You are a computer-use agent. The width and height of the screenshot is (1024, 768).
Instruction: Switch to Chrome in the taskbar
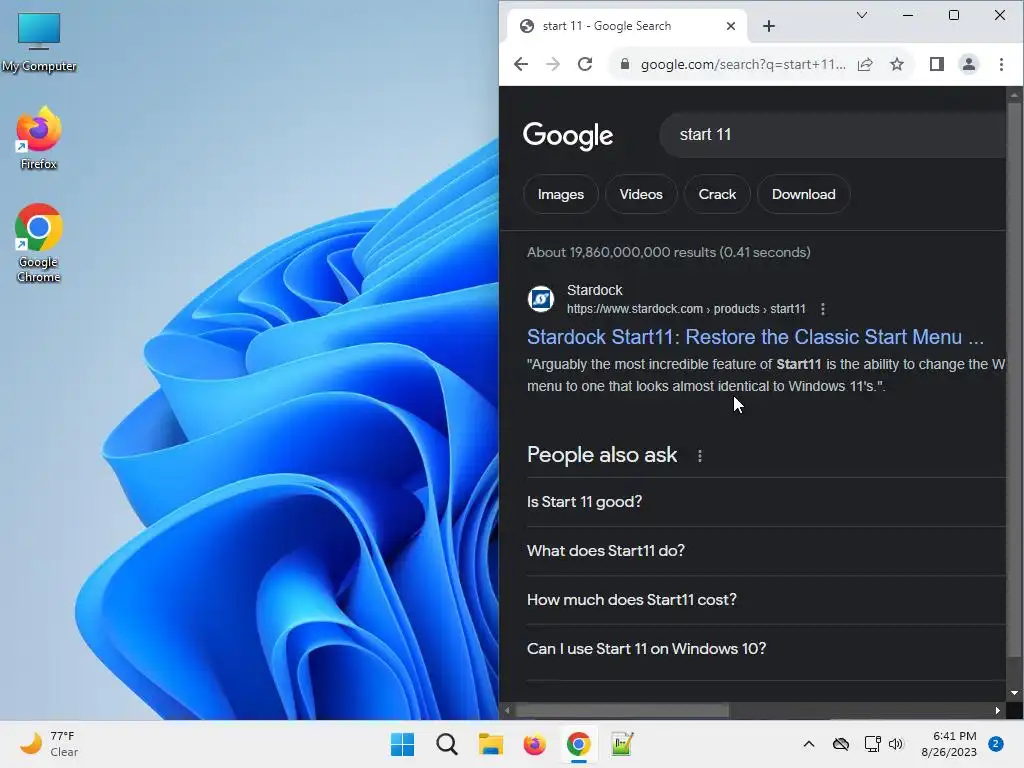pyautogui.click(x=579, y=744)
